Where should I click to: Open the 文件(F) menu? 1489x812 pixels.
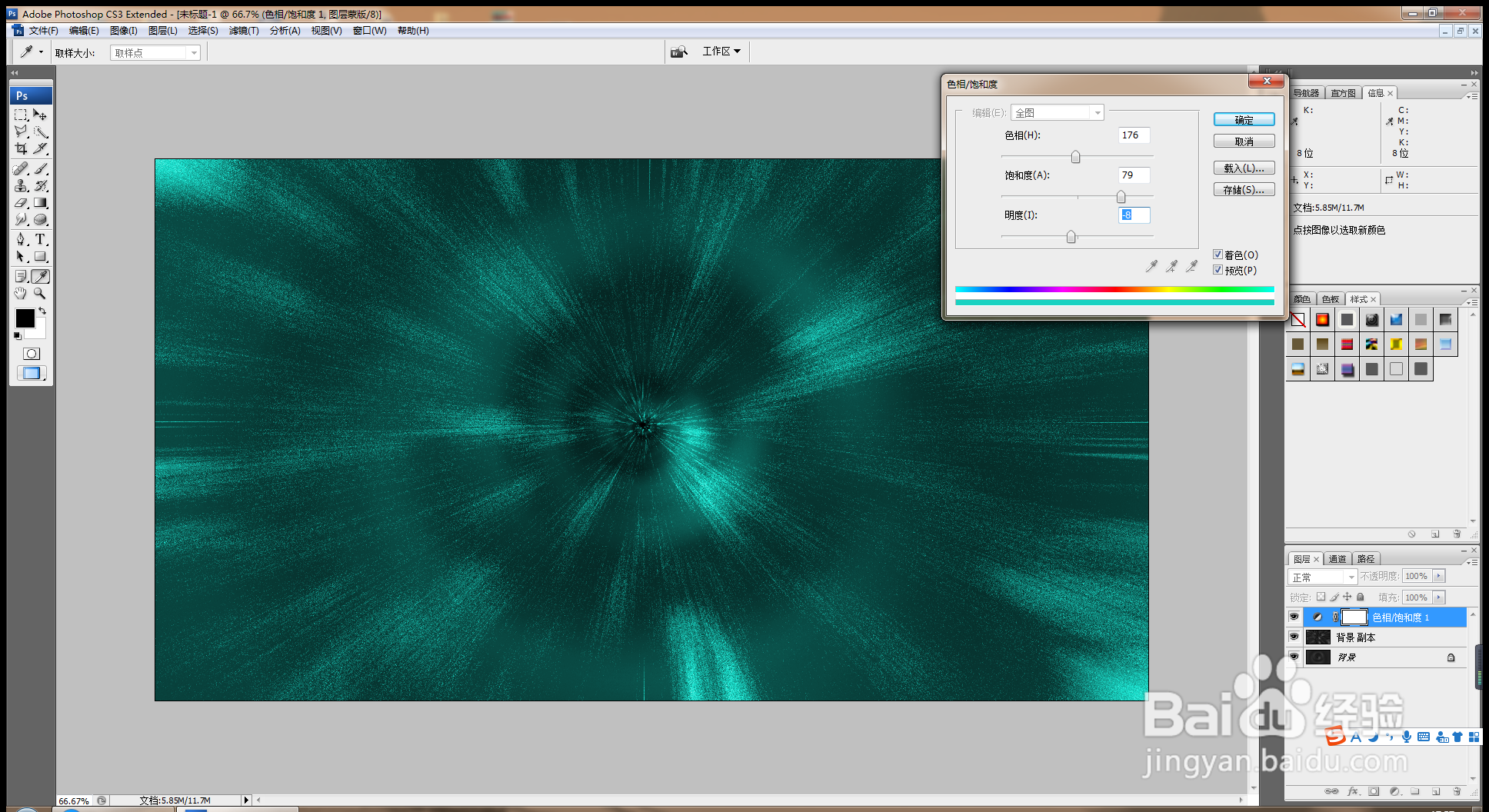tap(43, 31)
